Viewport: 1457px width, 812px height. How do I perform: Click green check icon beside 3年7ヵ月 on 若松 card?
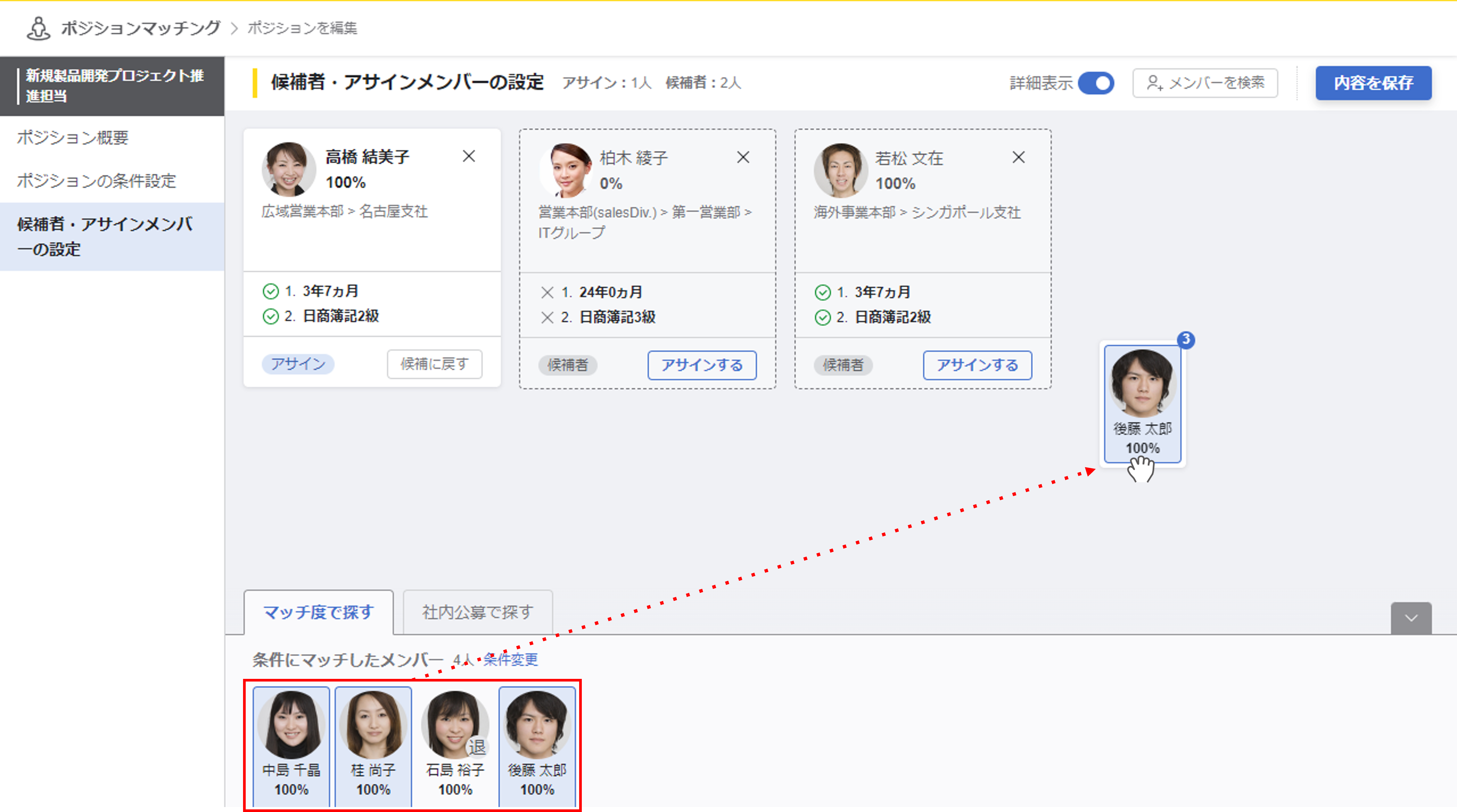click(823, 292)
